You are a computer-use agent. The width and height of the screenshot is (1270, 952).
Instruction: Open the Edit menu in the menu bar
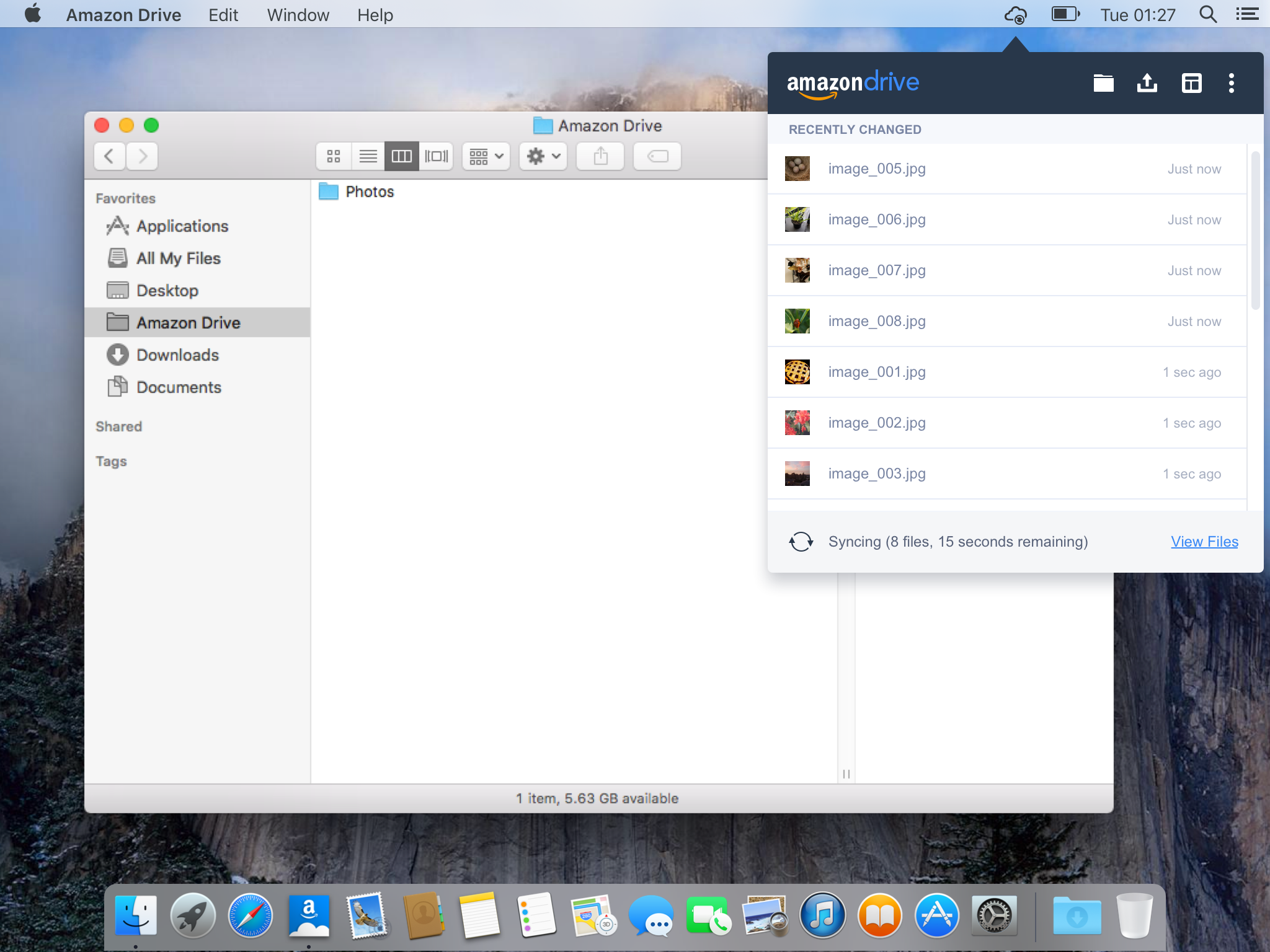click(223, 14)
